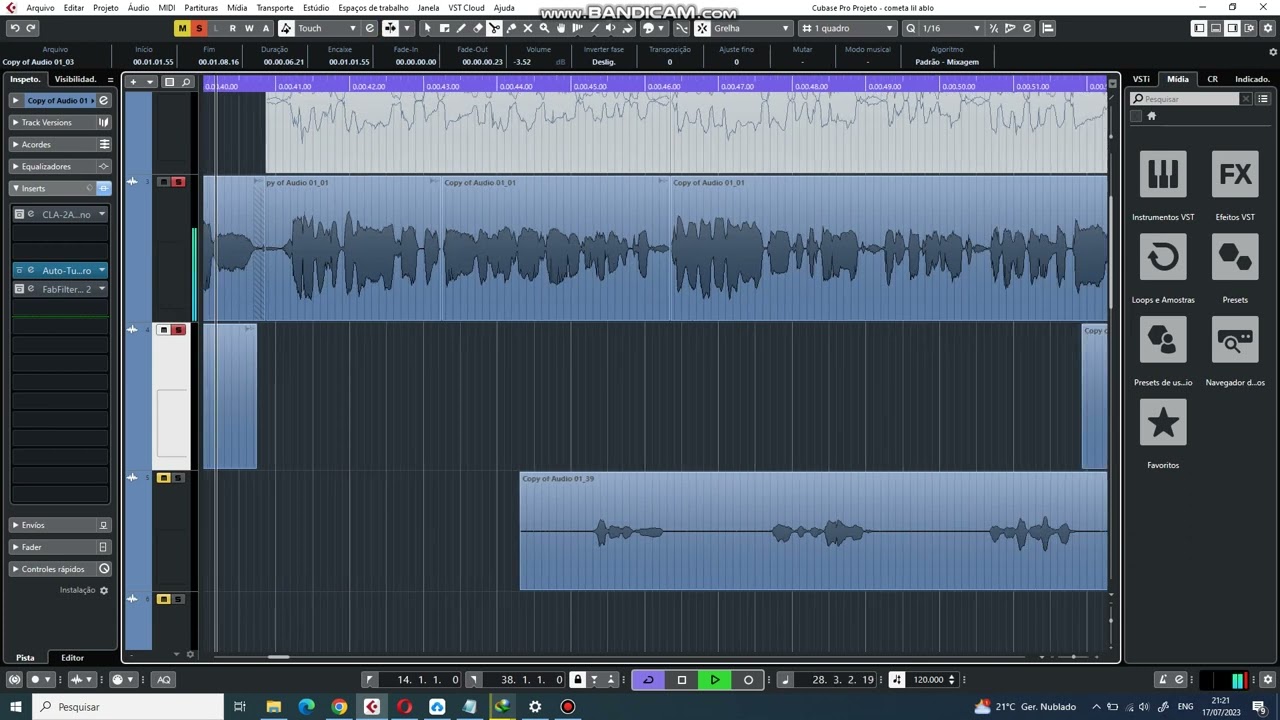Switch to the VSTi right-zone tab
Screen dimensions: 1280x720
point(1141,79)
